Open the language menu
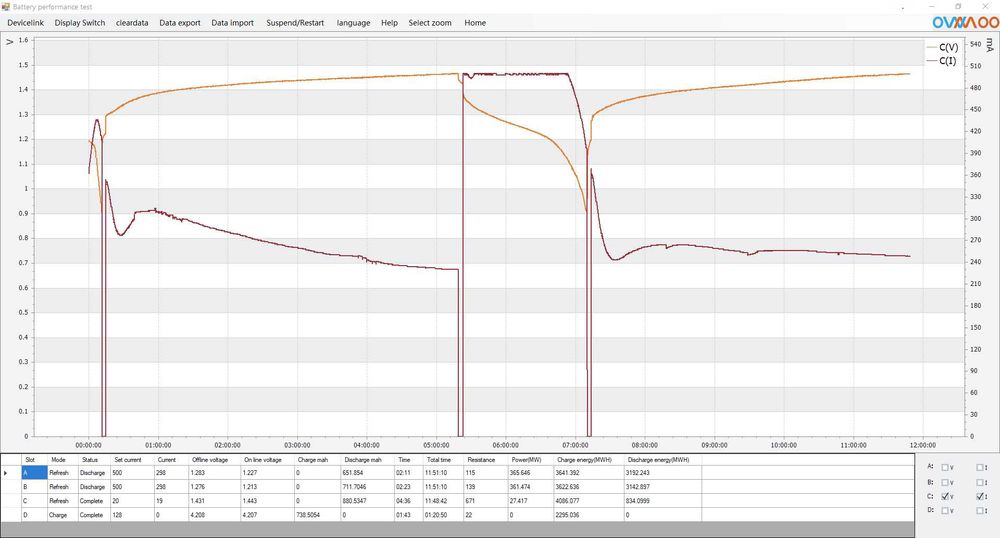 [x=353, y=22]
